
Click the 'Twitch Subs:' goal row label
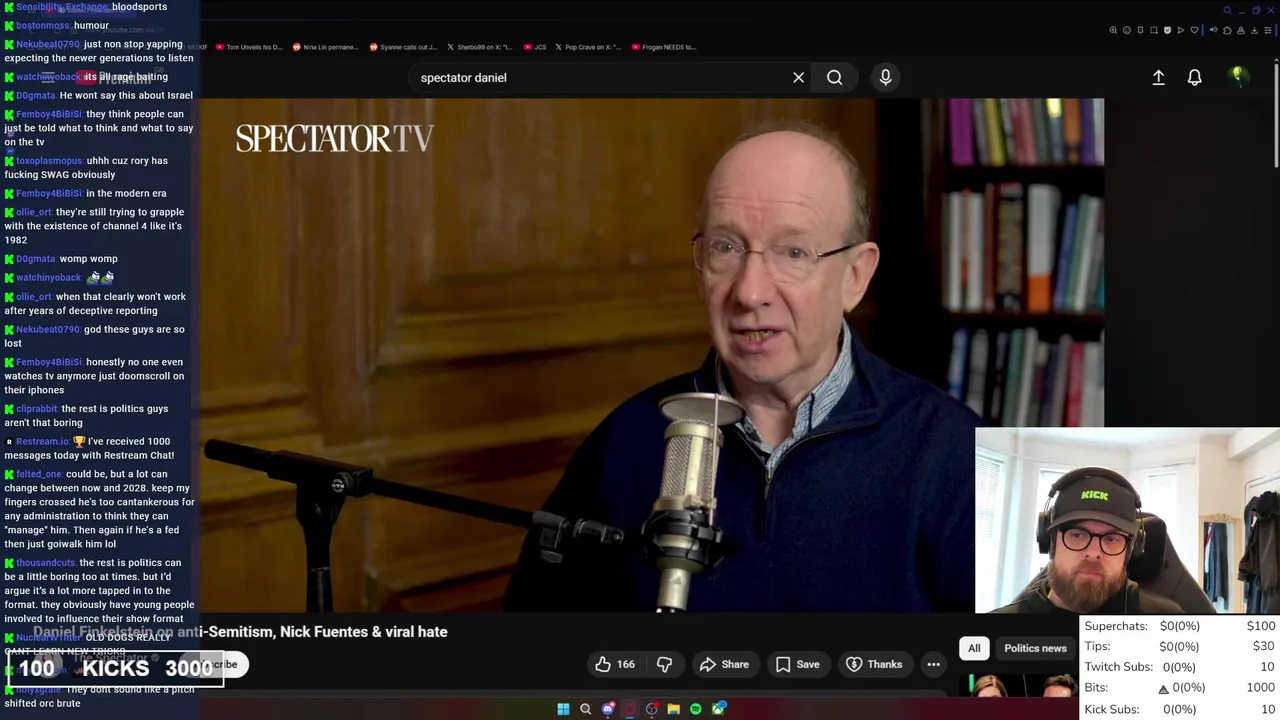point(1120,667)
